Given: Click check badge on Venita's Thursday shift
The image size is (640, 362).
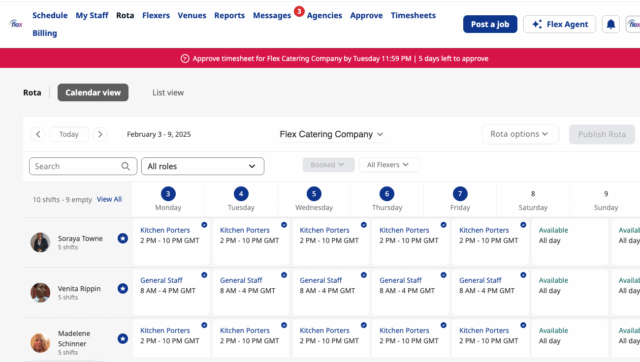Looking at the screenshot, I should [443, 275].
